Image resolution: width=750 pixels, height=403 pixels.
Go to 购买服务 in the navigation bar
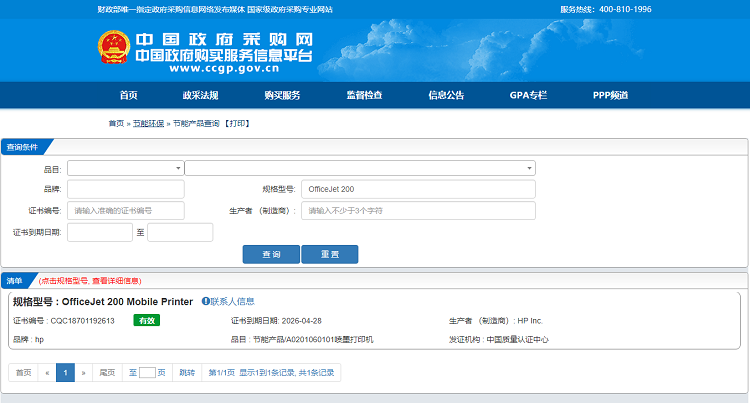click(x=282, y=95)
